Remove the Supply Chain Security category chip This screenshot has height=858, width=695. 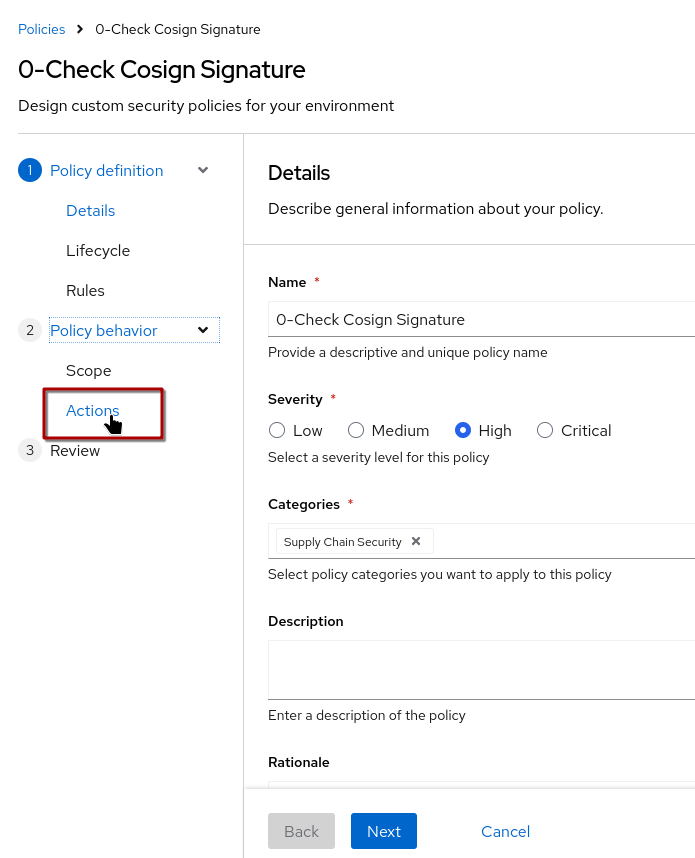pyautogui.click(x=416, y=541)
